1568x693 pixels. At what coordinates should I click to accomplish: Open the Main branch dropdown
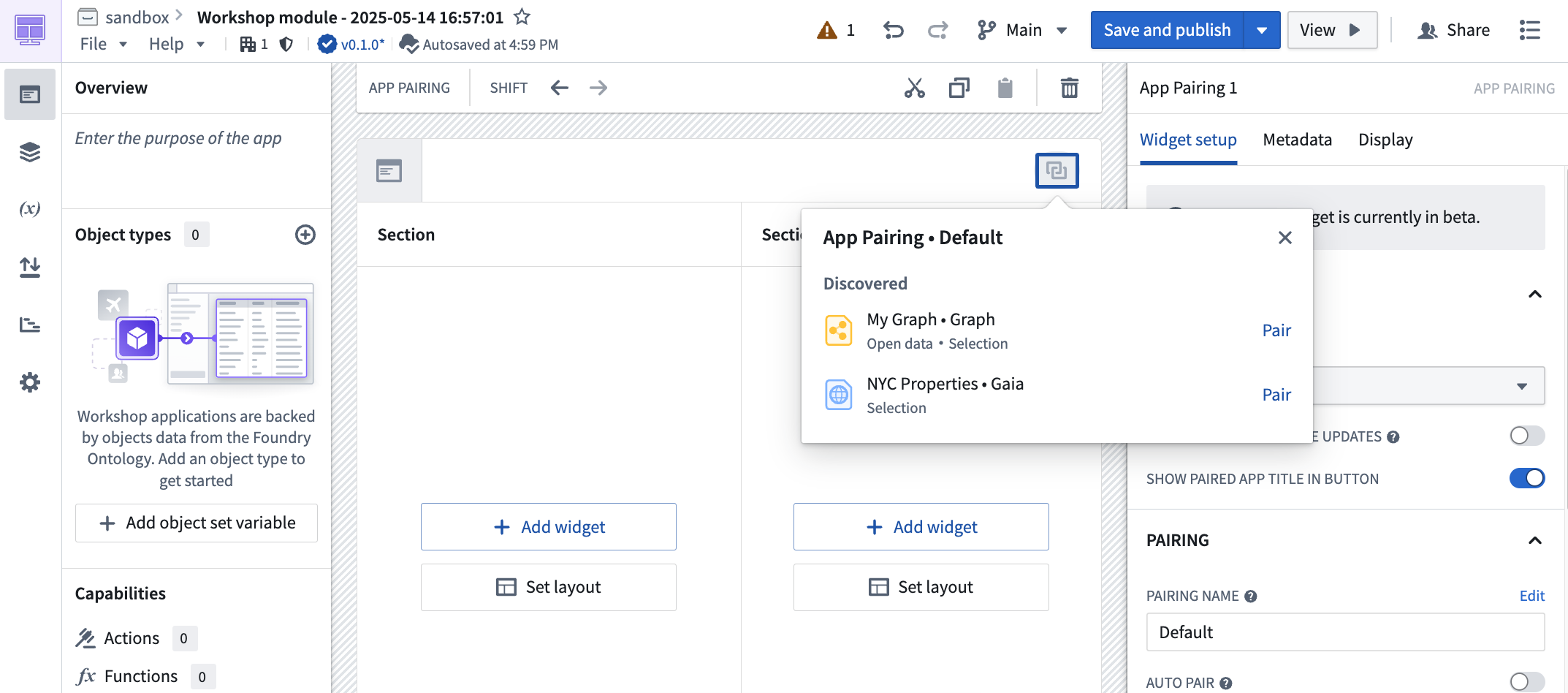pyautogui.click(x=1022, y=30)
